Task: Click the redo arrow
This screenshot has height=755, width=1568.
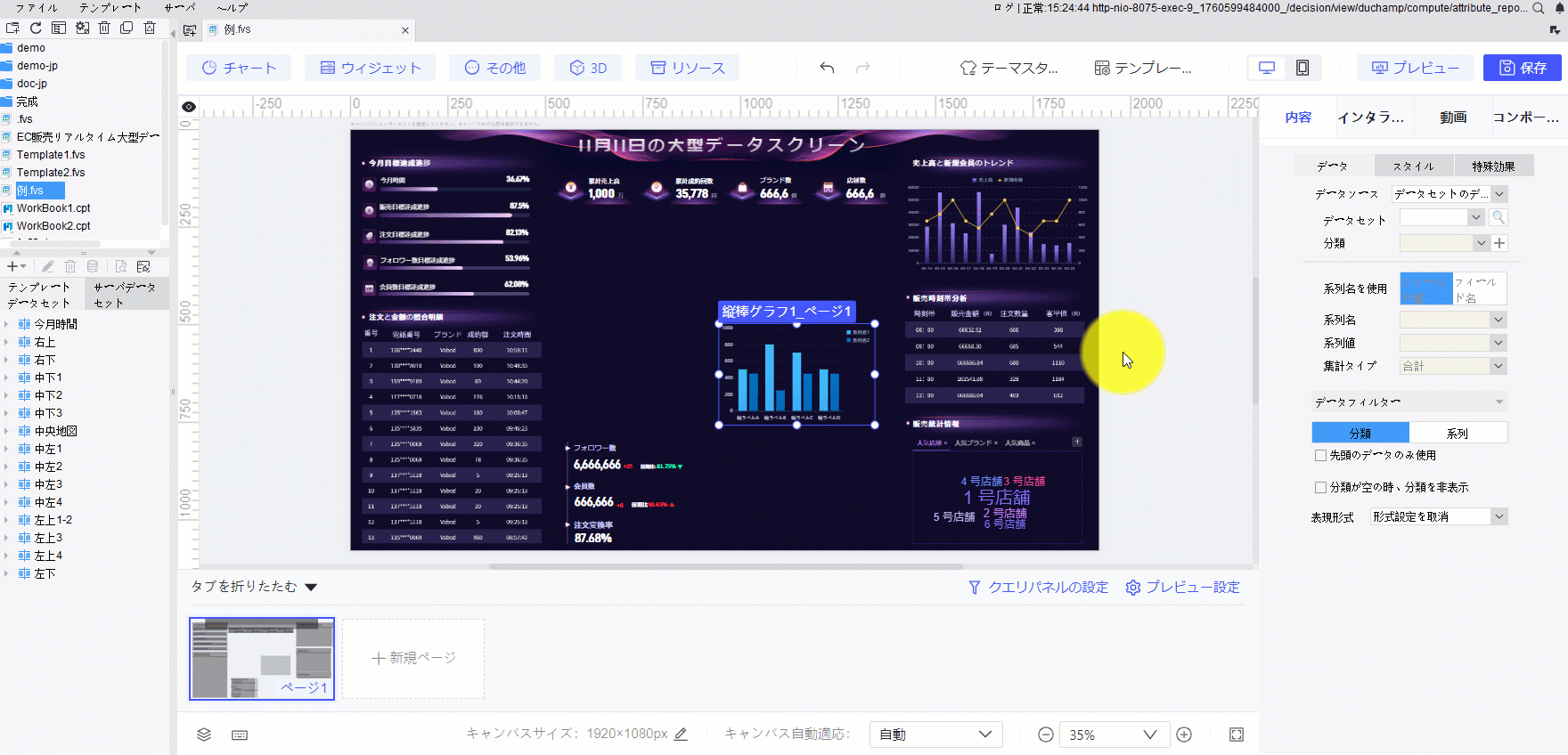Action: pyautogui.click(x=862, y=68)
